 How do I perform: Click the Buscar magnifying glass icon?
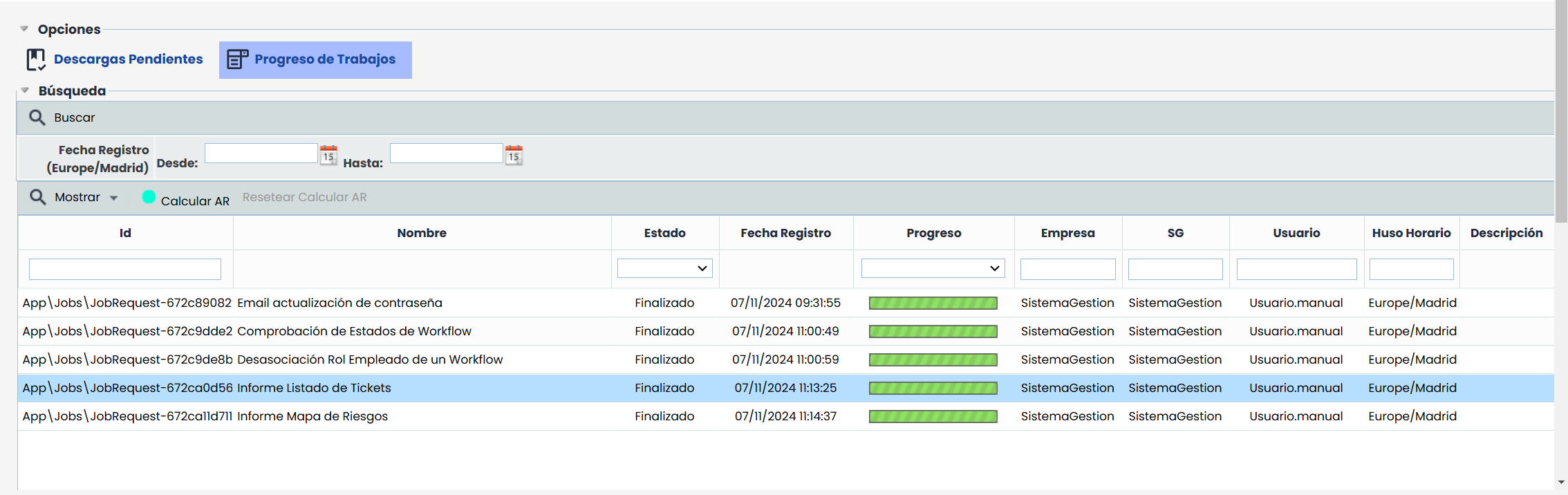[x=37, y=118]
